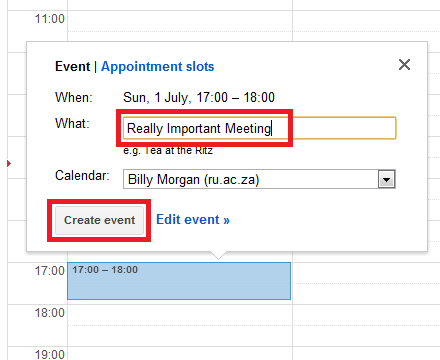Viewport: 440px width, 360px height.
Task: Open Edit event » link
Action: click(193, 220)
